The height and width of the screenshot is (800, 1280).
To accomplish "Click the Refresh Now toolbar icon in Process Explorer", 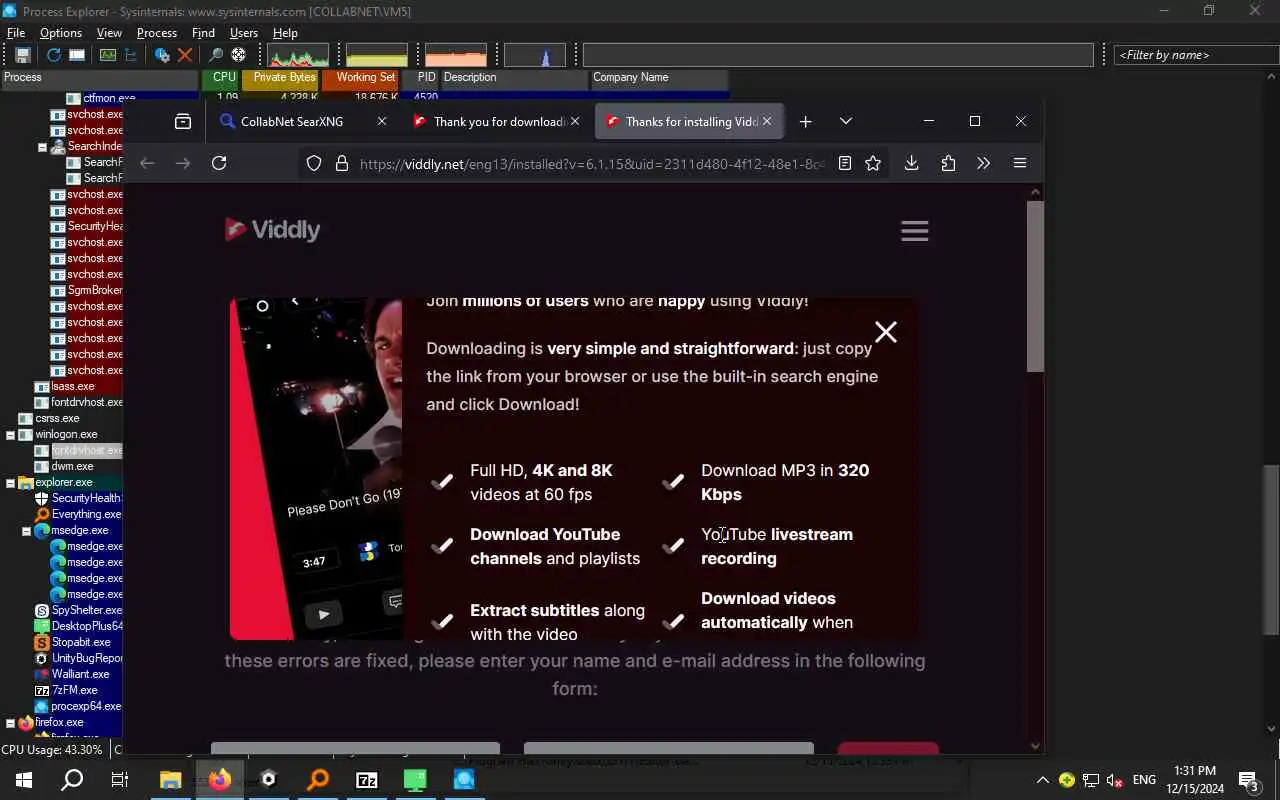I will click(54, 55).
